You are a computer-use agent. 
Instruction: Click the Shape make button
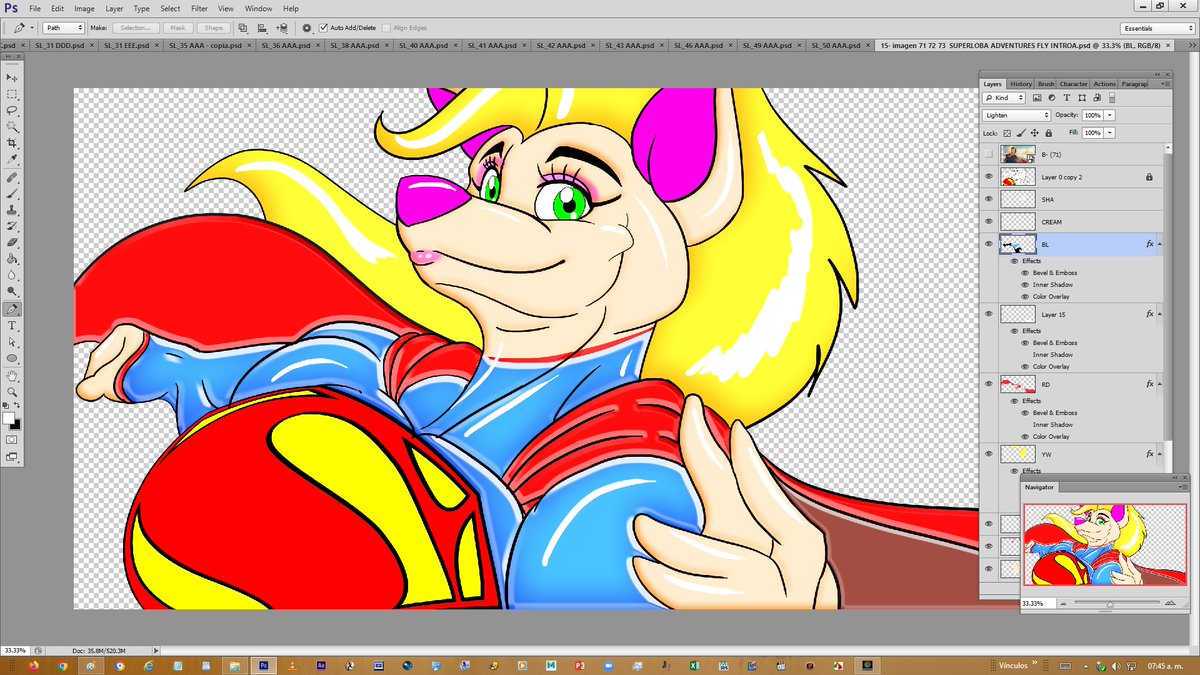click(212, 28)
